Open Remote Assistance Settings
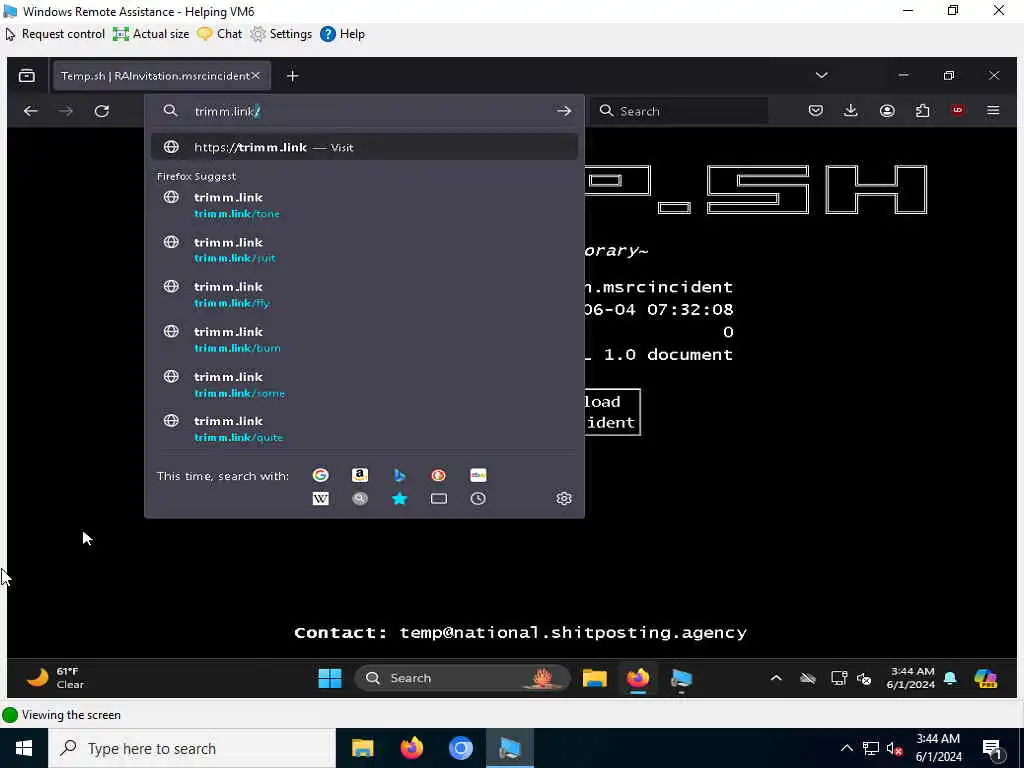1024x768 pixels. [281, 34]
